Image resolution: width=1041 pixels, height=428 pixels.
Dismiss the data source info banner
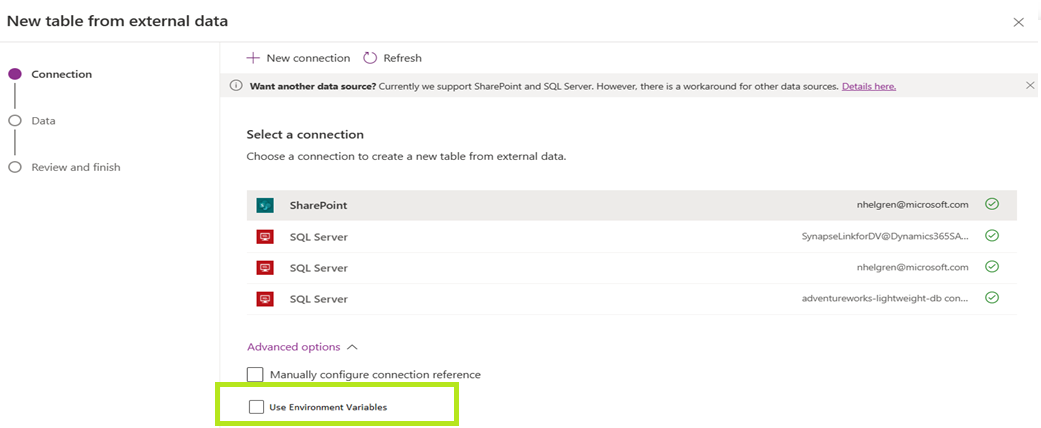pos(1030,86)
